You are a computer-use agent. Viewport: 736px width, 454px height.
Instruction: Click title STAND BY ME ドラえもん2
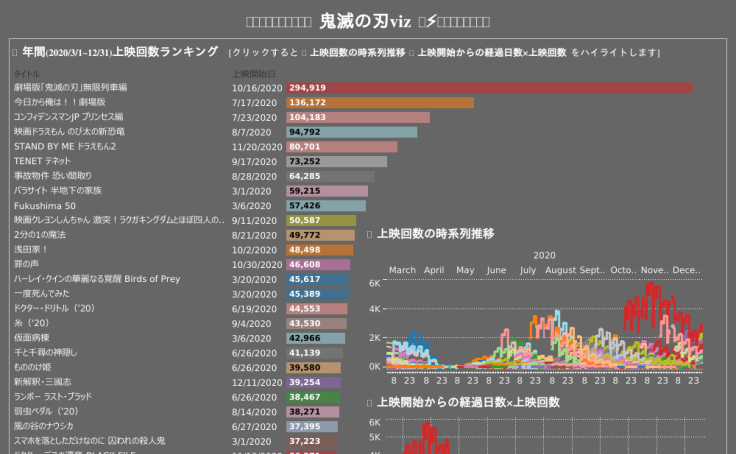65,146
